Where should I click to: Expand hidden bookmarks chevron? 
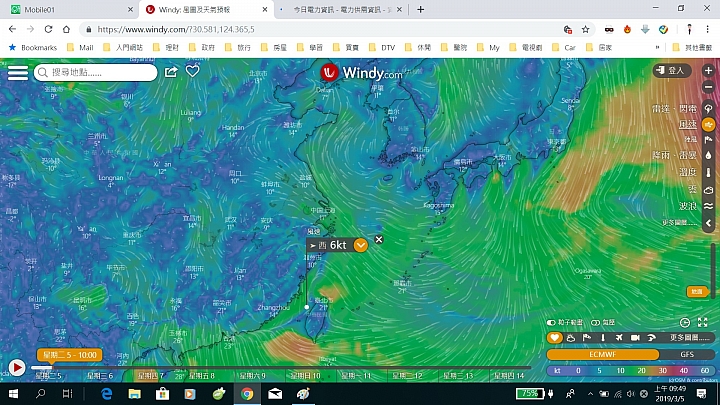(658, 48)
